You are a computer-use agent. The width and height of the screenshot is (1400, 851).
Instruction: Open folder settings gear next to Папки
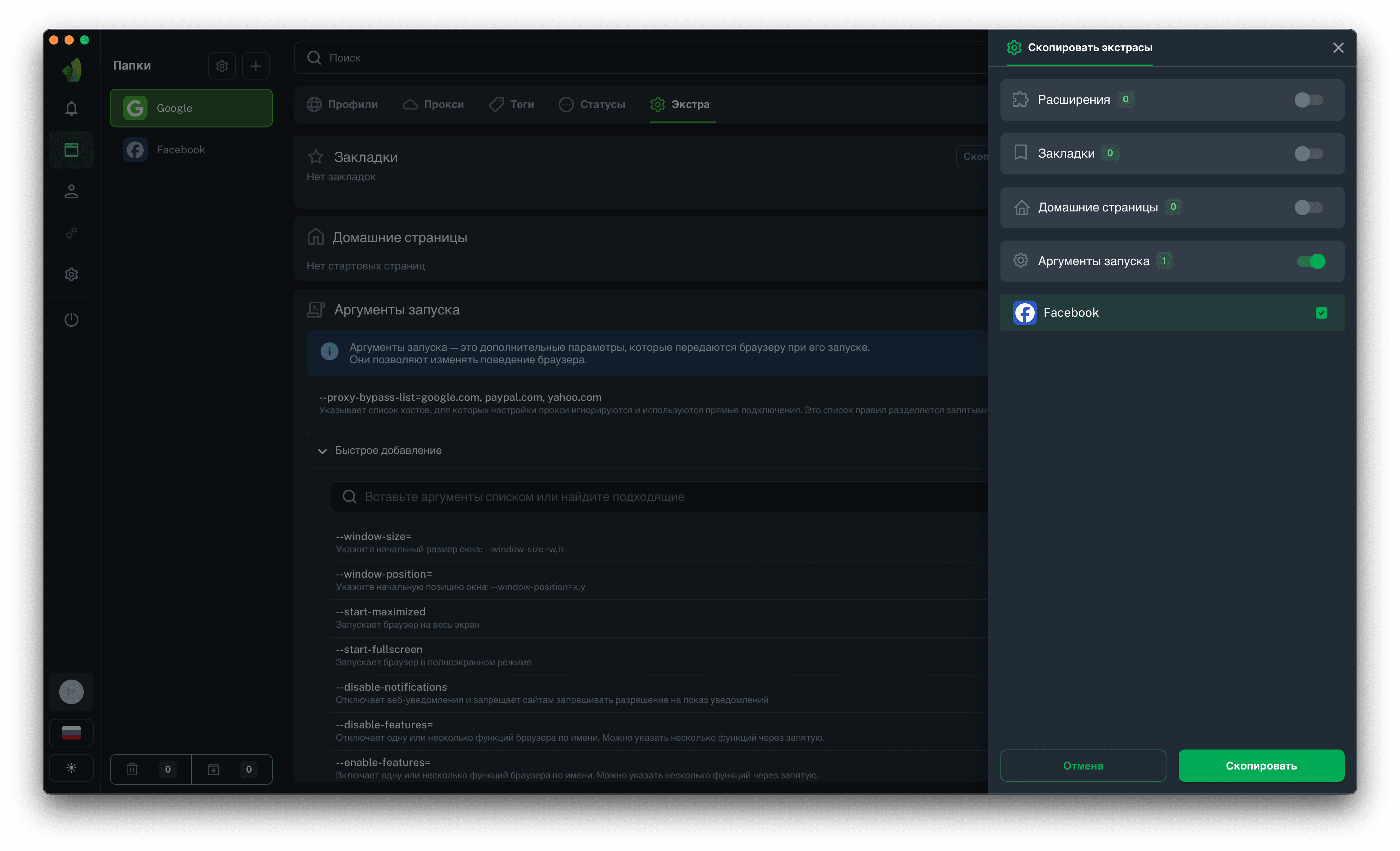pyautogui.click(x=222, y=66)
